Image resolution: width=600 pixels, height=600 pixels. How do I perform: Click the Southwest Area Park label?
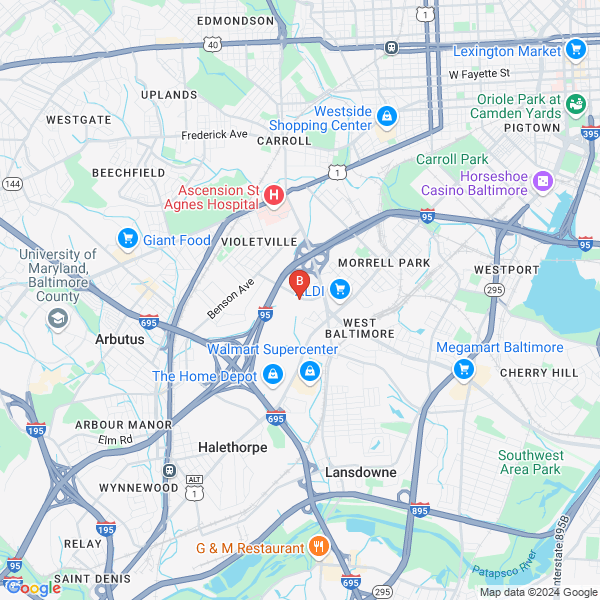pyautogui.click(x=530, y=462)
